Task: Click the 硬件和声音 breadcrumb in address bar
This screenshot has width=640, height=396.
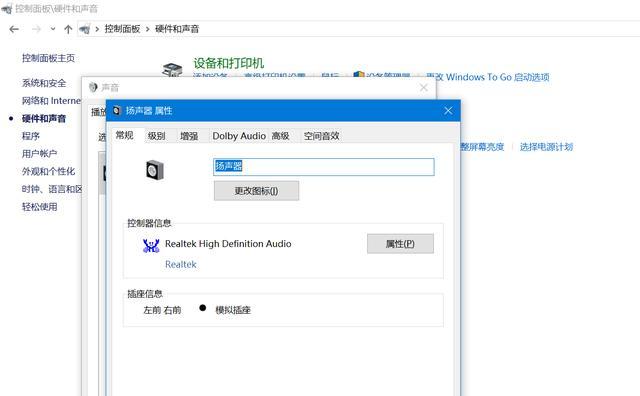Action: point(177,29)
